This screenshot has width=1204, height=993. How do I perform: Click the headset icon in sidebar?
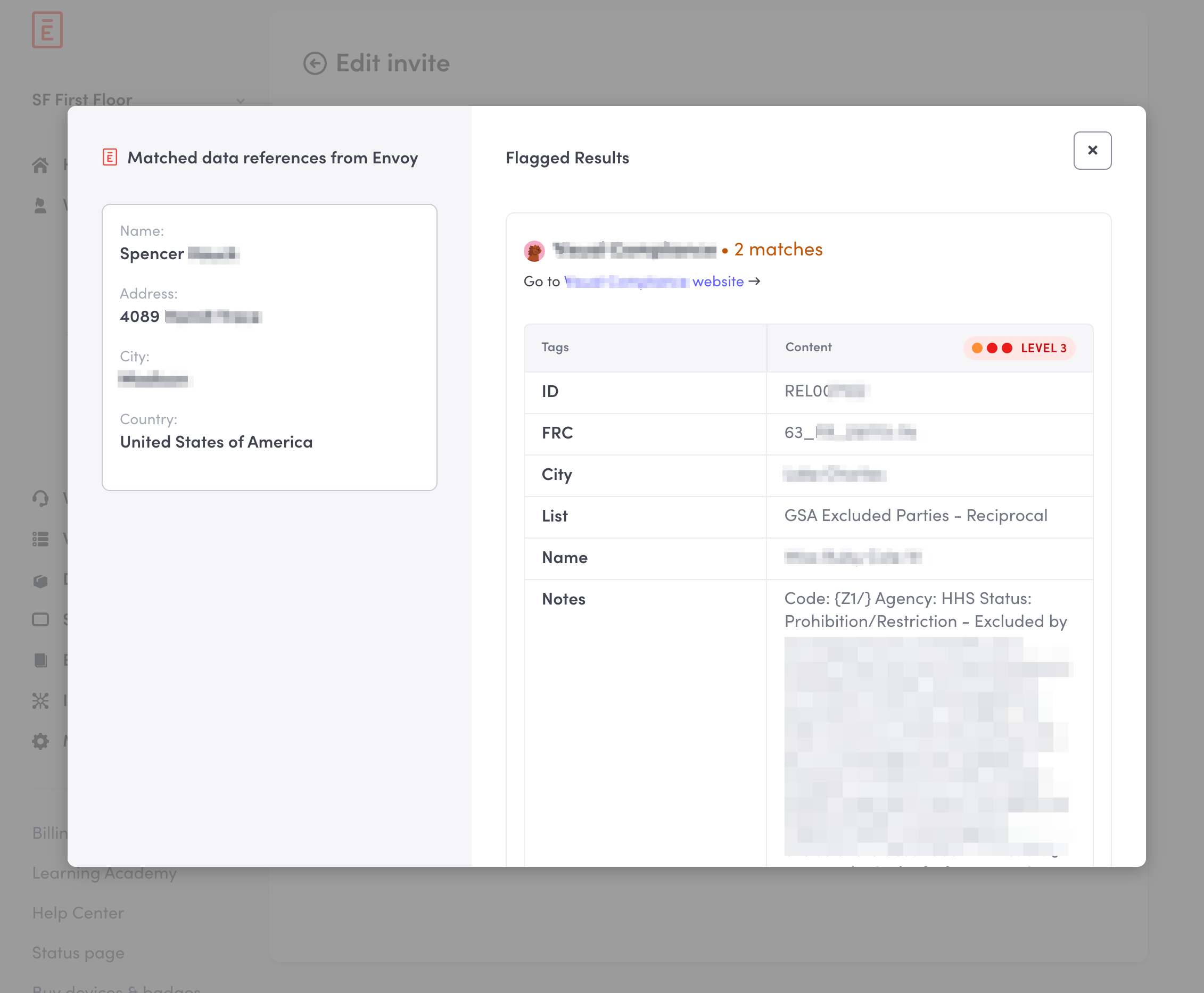click(40, 498)
